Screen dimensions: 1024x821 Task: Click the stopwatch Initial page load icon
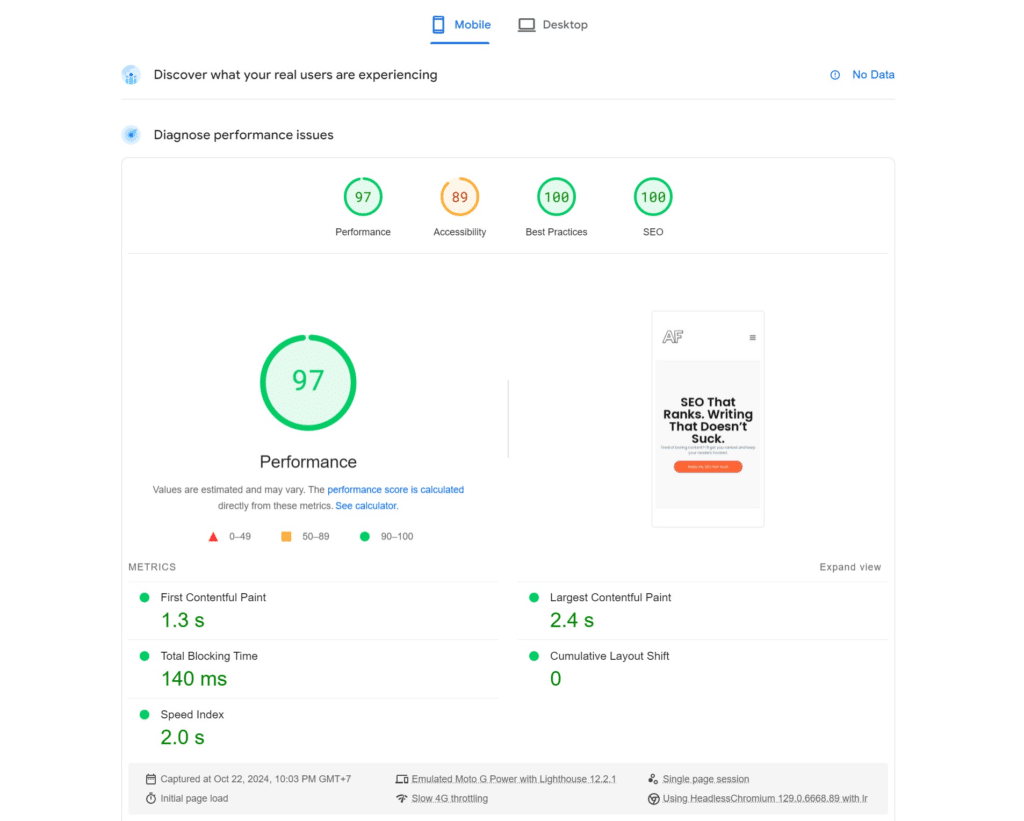(151, 799)
